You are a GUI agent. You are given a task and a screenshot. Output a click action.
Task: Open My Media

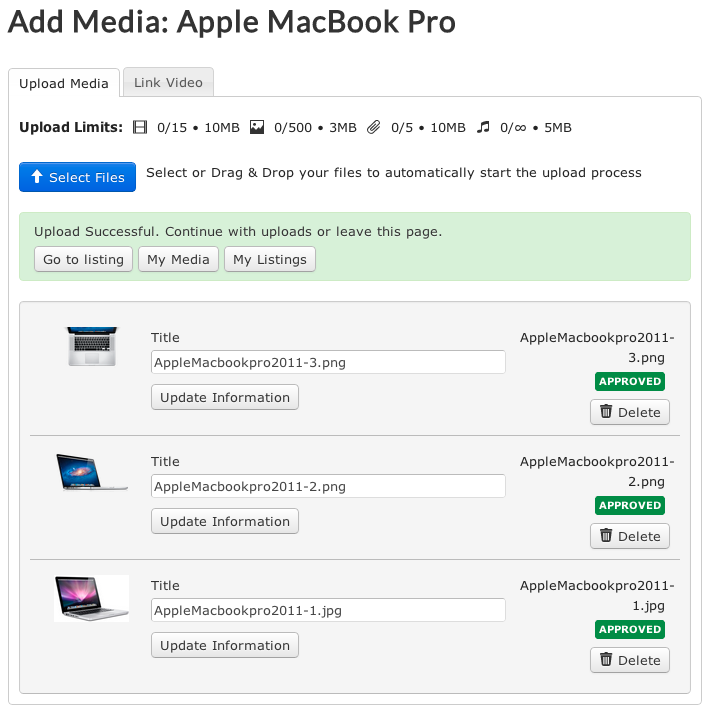click(178, 260)
